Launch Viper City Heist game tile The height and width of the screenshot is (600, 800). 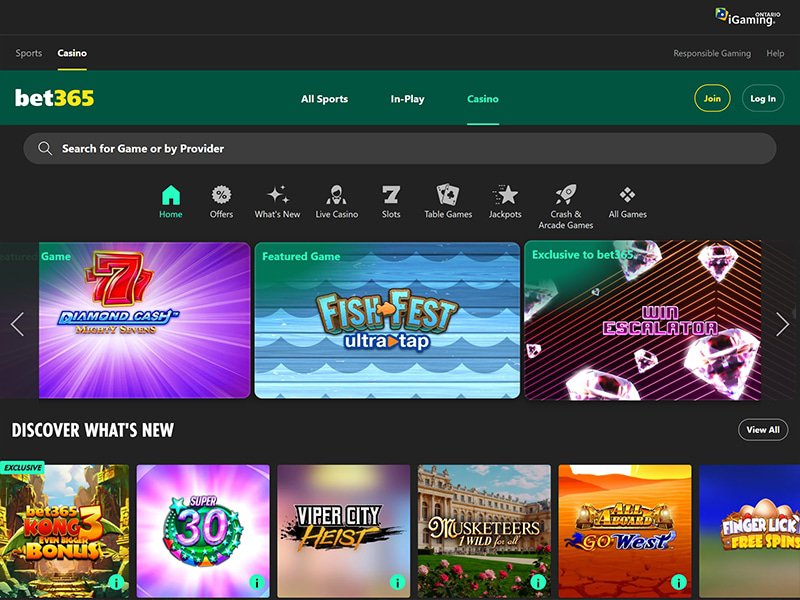(343, 531)
